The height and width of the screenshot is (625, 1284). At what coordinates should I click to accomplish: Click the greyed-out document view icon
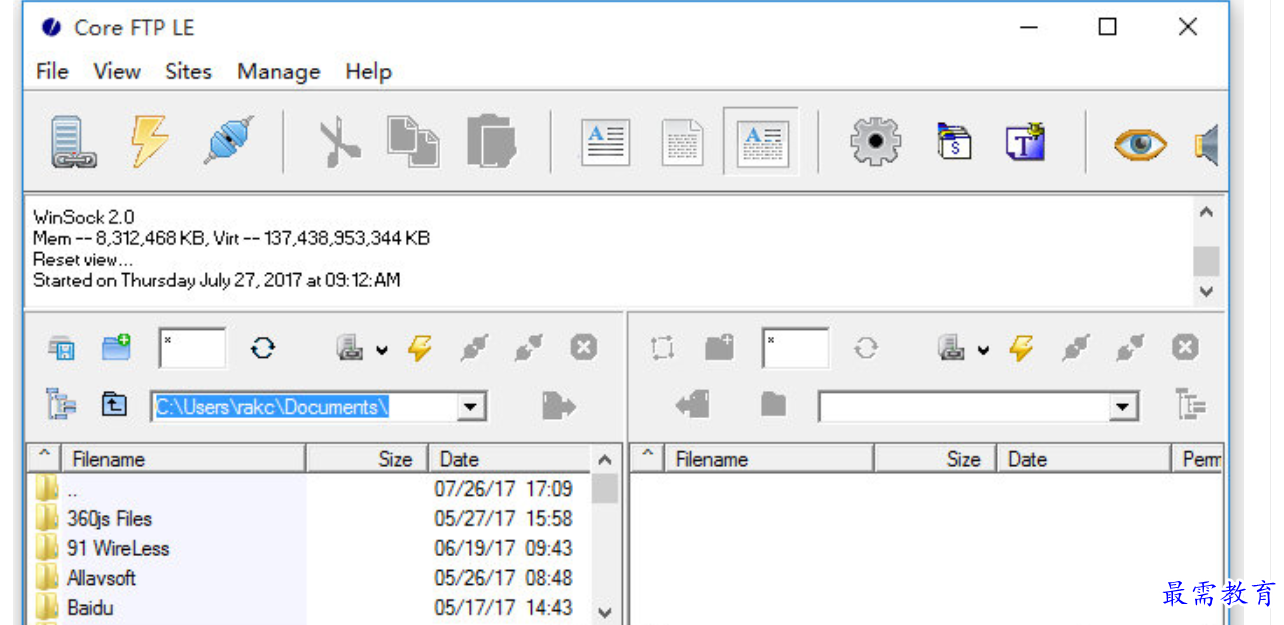point(683,143)
